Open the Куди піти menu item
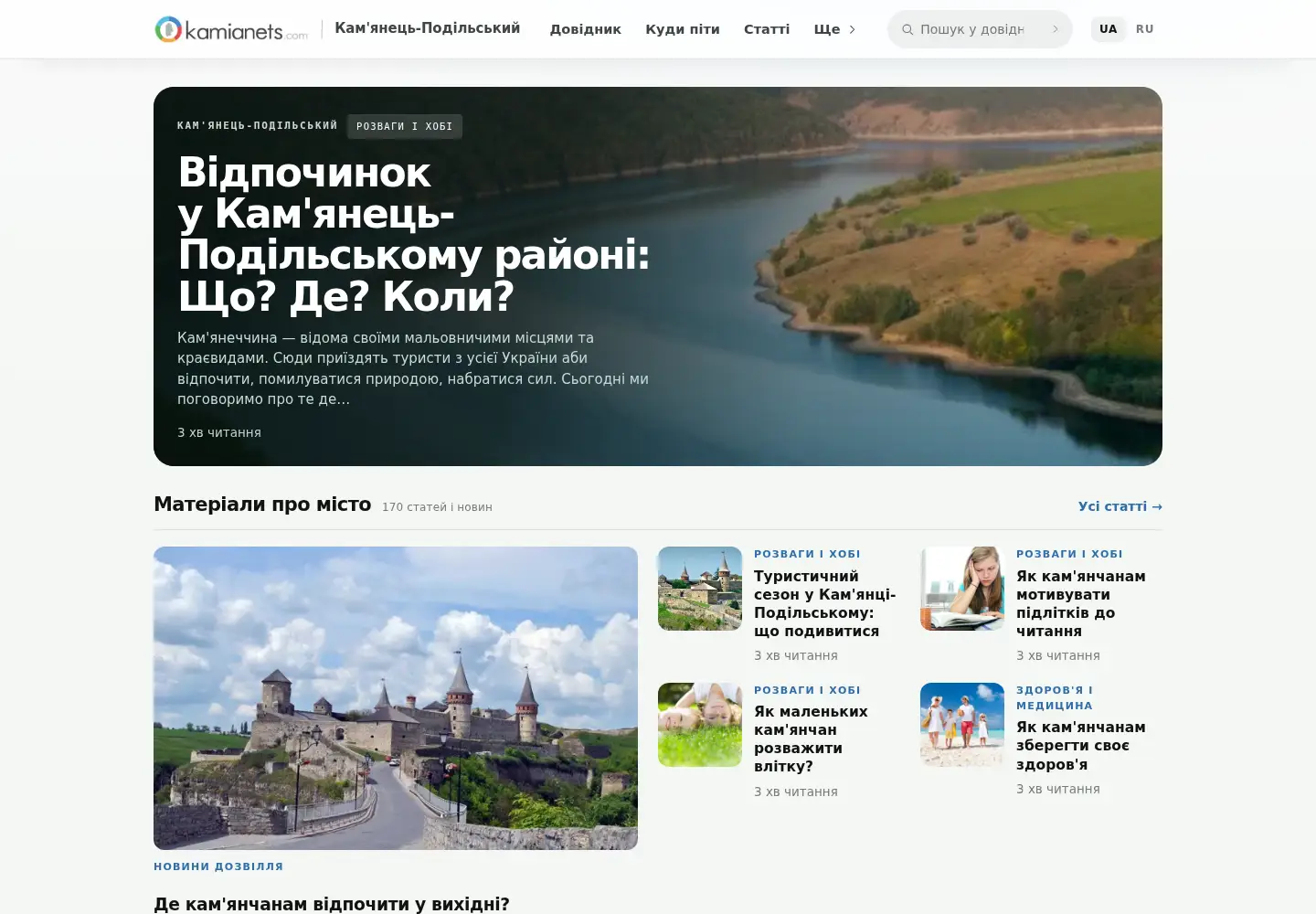The image size is (1316, 914). [x=683, y=29]
